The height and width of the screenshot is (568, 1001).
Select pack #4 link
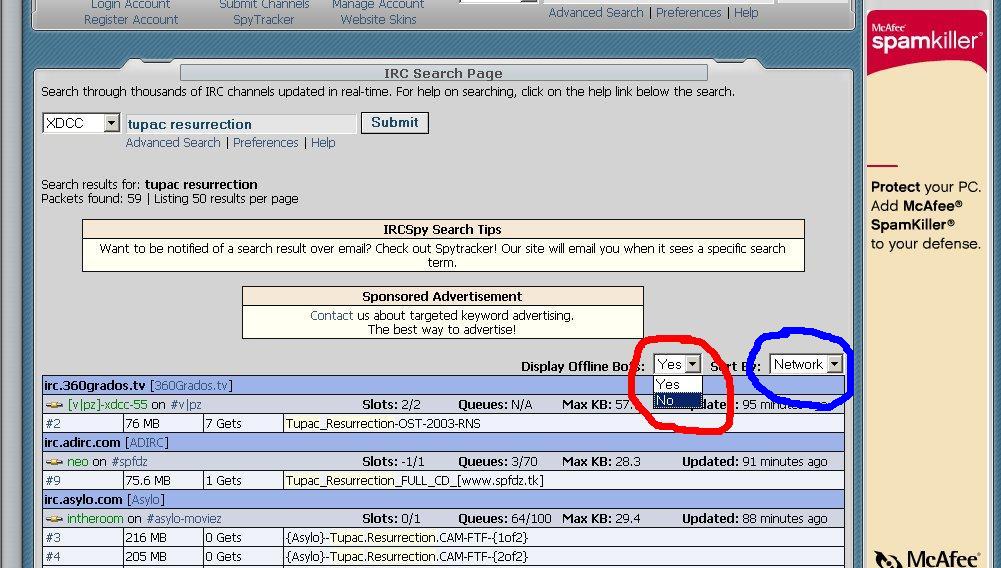pos(53,557)
